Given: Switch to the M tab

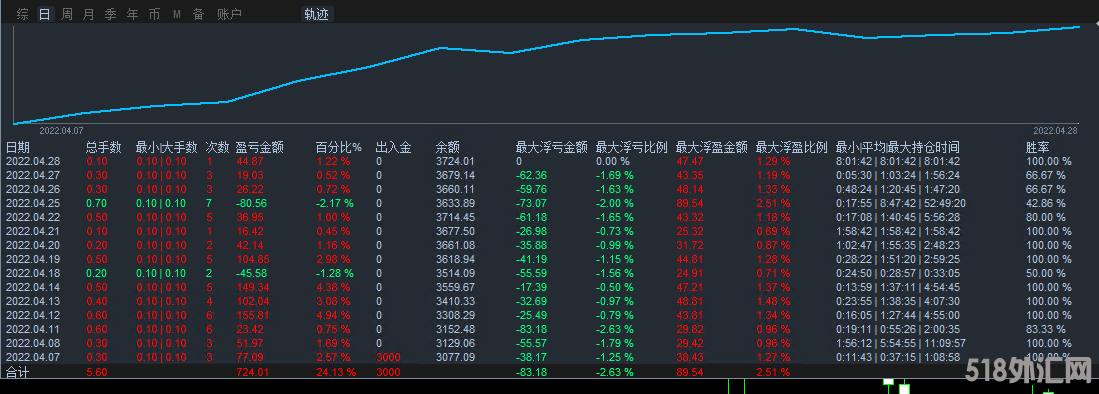Looking at the screenshot, I should tap(177, 14).
